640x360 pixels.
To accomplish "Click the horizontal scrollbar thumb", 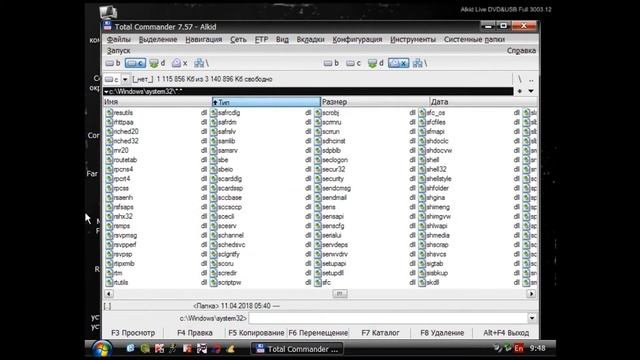I will (x=340, y=293).
